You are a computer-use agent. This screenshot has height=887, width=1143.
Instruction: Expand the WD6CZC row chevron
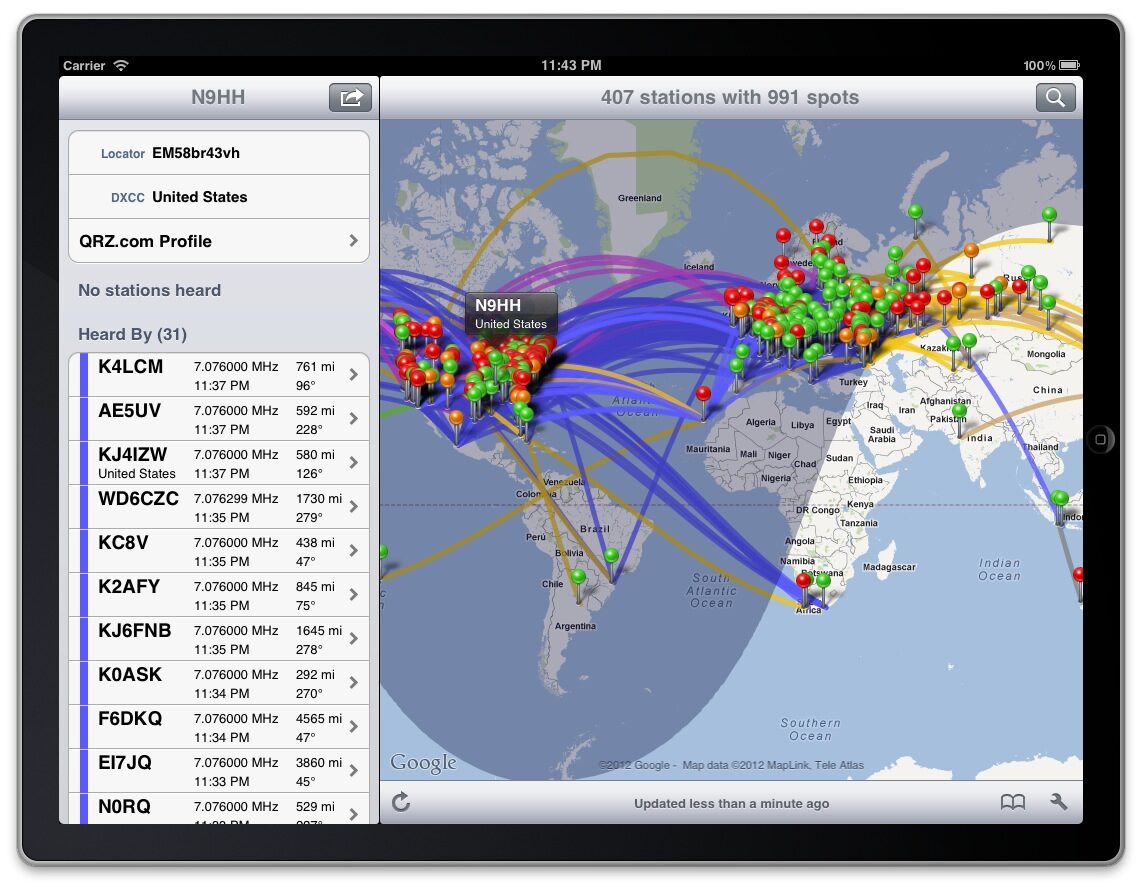[353, 507]
